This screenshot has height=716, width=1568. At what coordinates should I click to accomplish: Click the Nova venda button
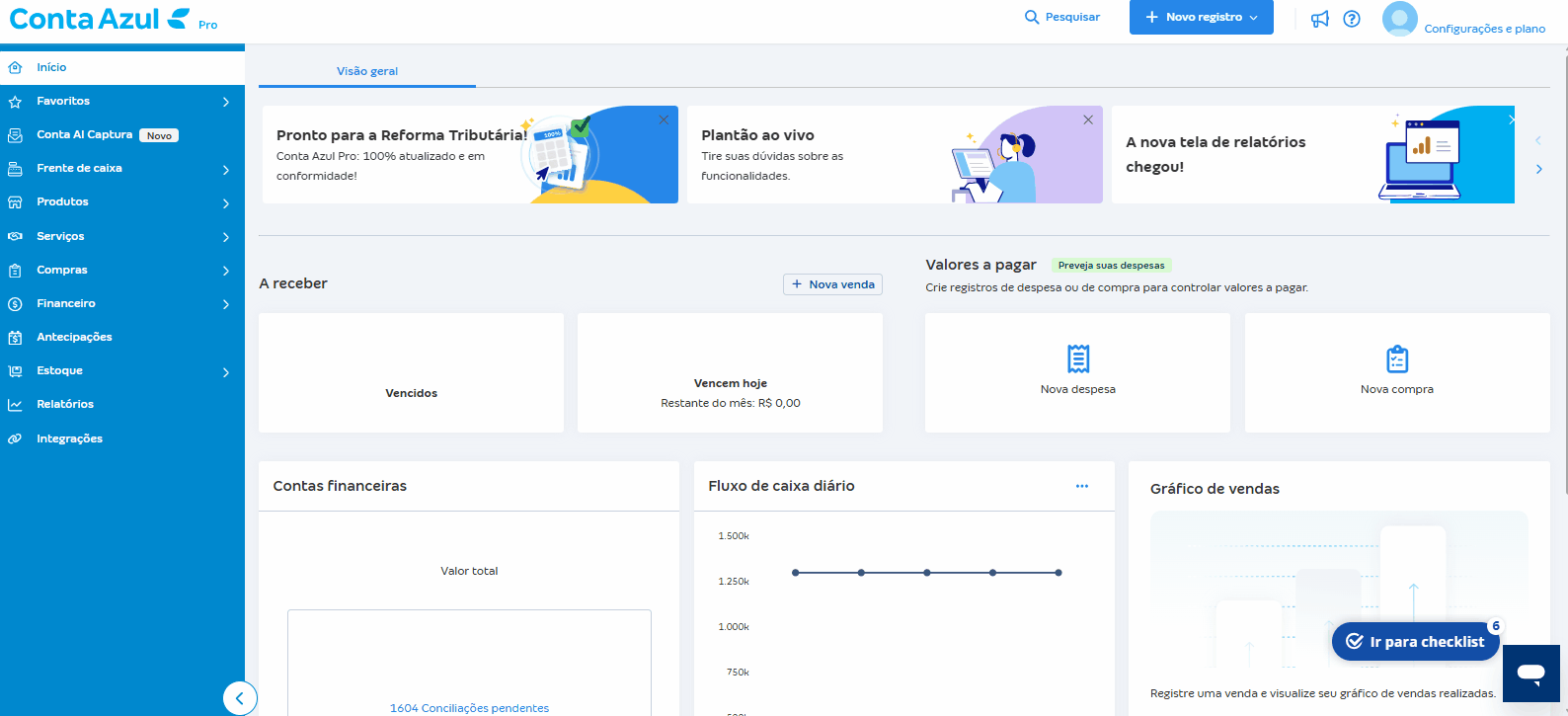(x=833, y=284)
